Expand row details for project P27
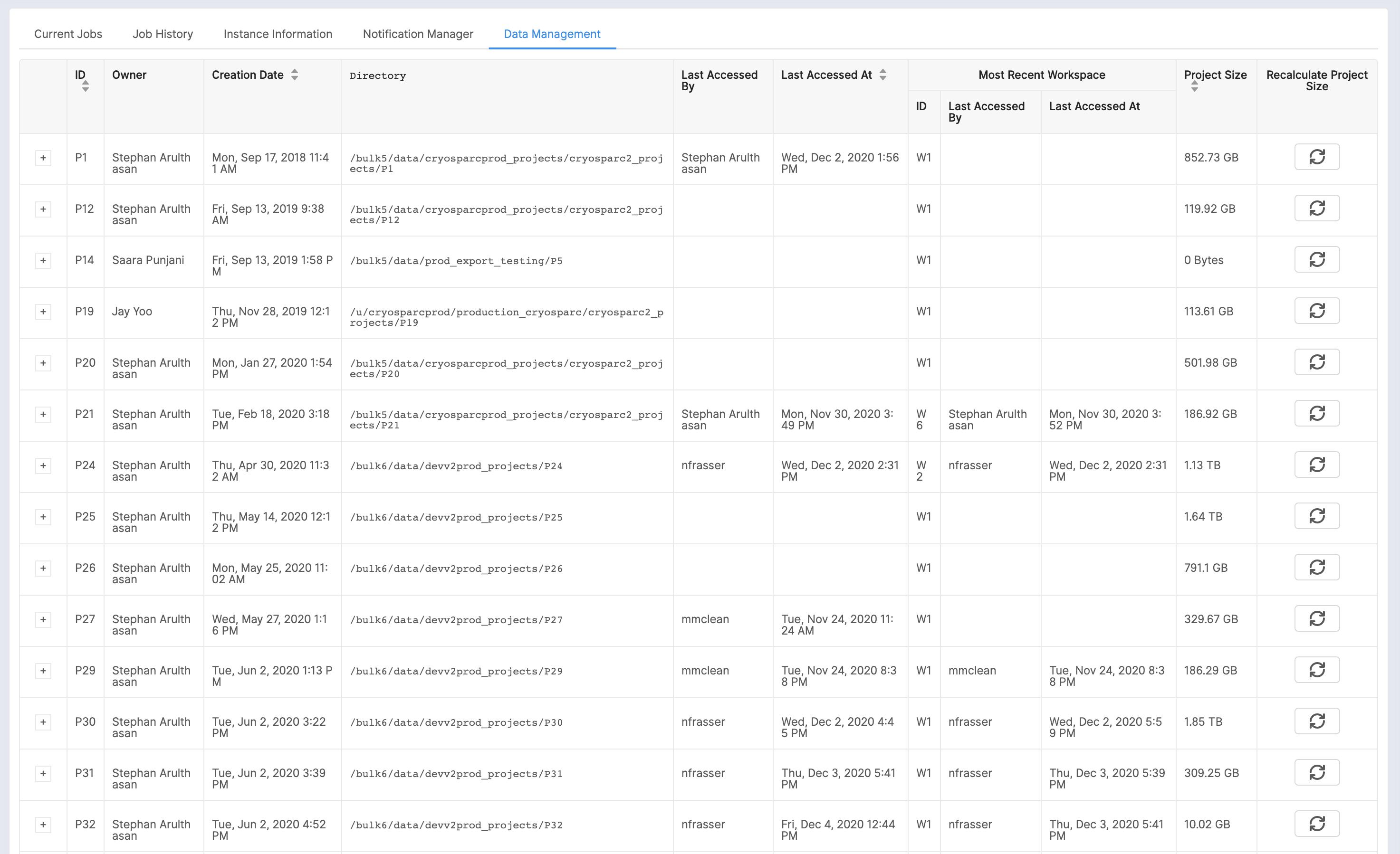This screenshot has height=854, width=1400. 43,619
